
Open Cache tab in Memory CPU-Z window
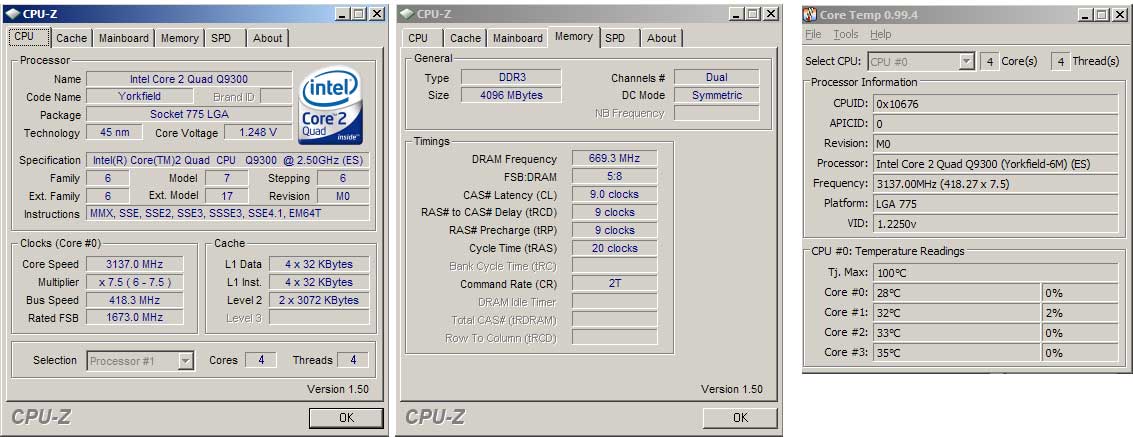click(x=465, y=38)
